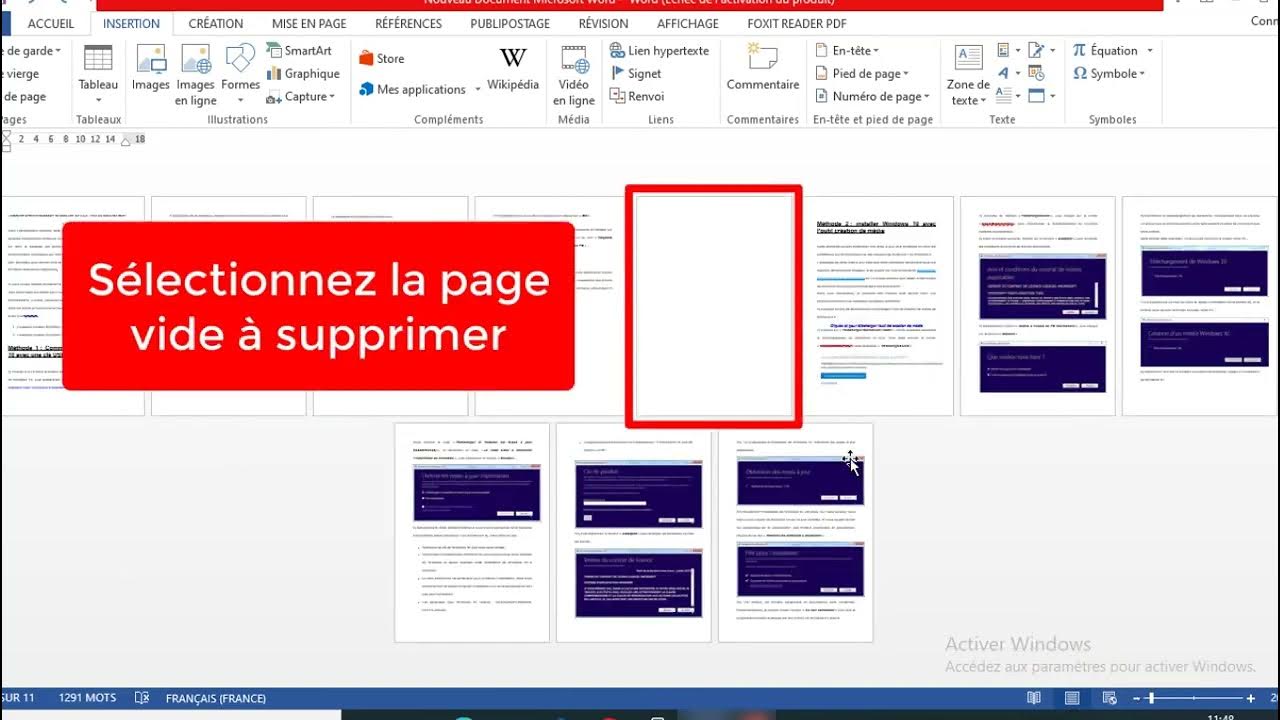Expand the Mes applications arrow
This screenshot has height=720, width=1280.
click(x=478, y=90)
